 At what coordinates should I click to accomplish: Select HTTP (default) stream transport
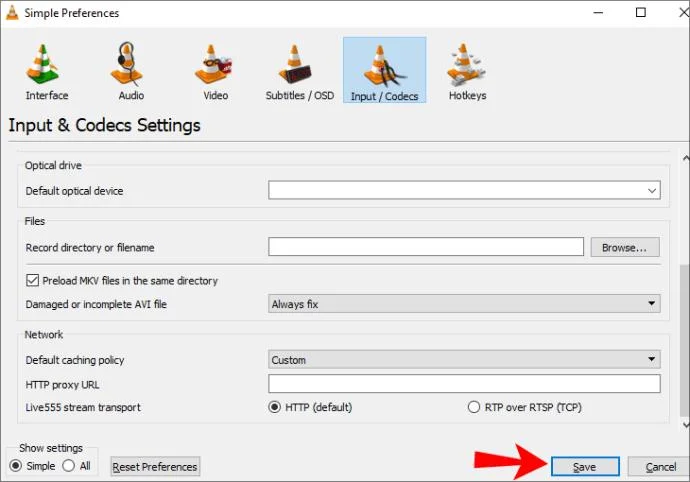pos(274,407)
